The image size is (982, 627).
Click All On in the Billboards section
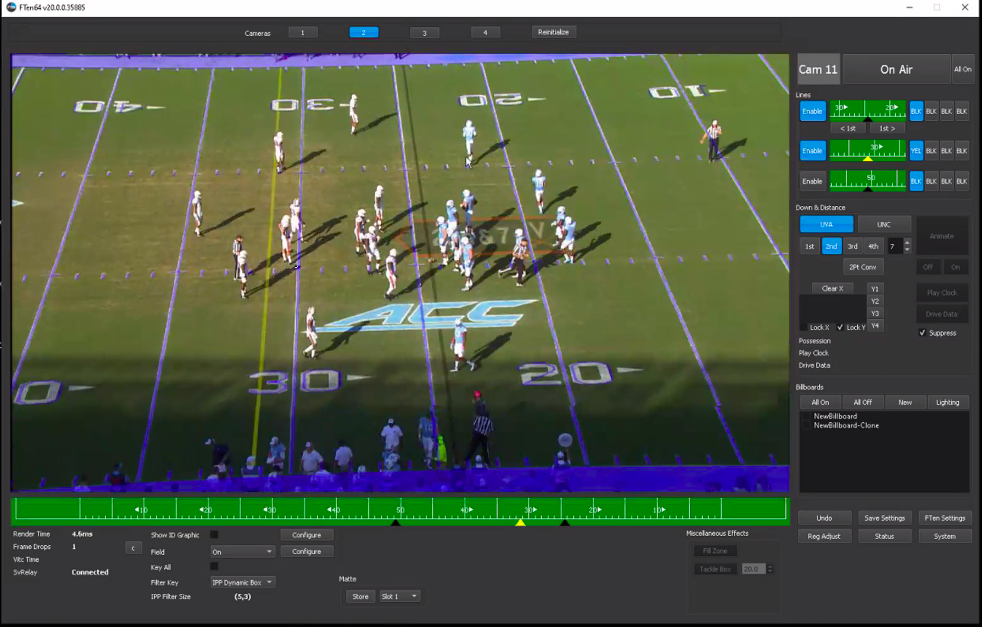click(x=820, y=403)
